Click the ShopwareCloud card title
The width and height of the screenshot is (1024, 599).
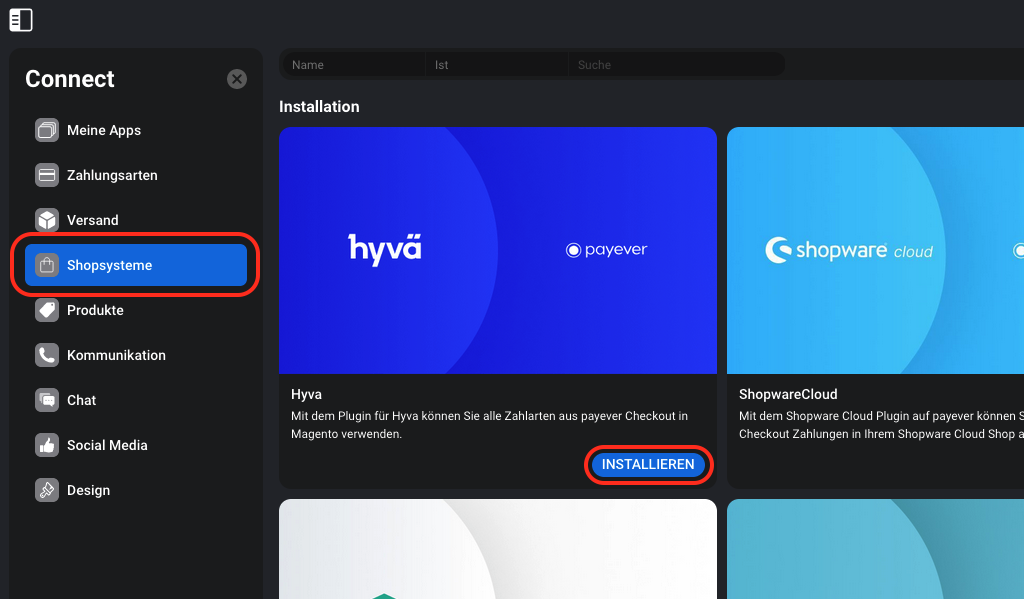coord(788,395)
